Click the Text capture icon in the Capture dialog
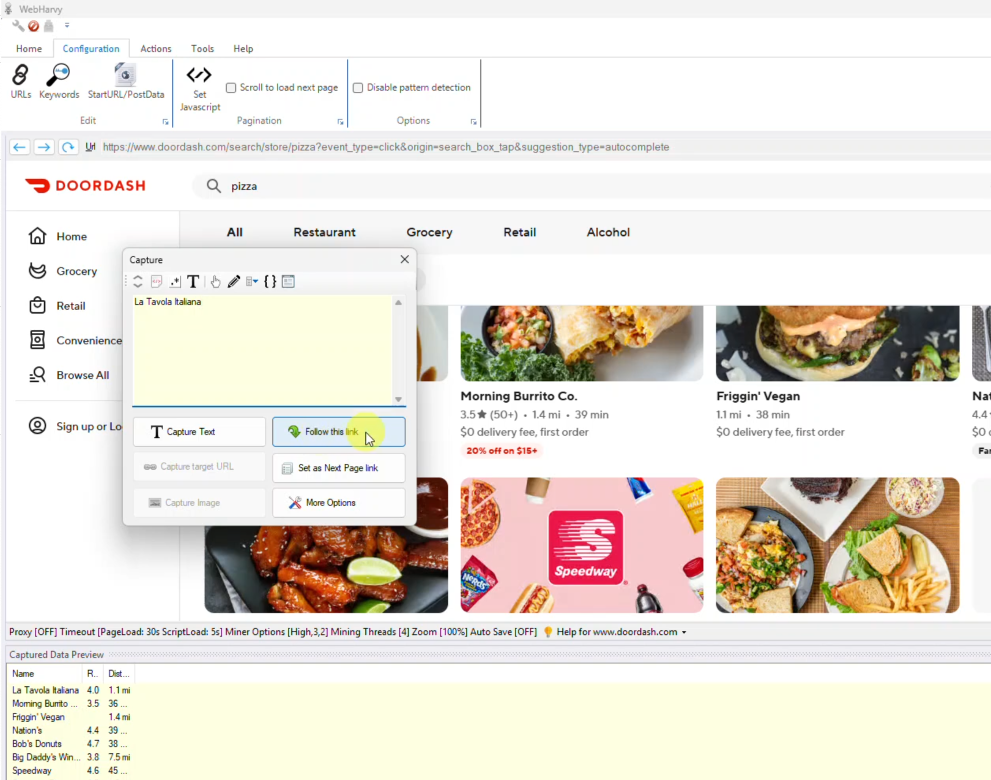 193,281
